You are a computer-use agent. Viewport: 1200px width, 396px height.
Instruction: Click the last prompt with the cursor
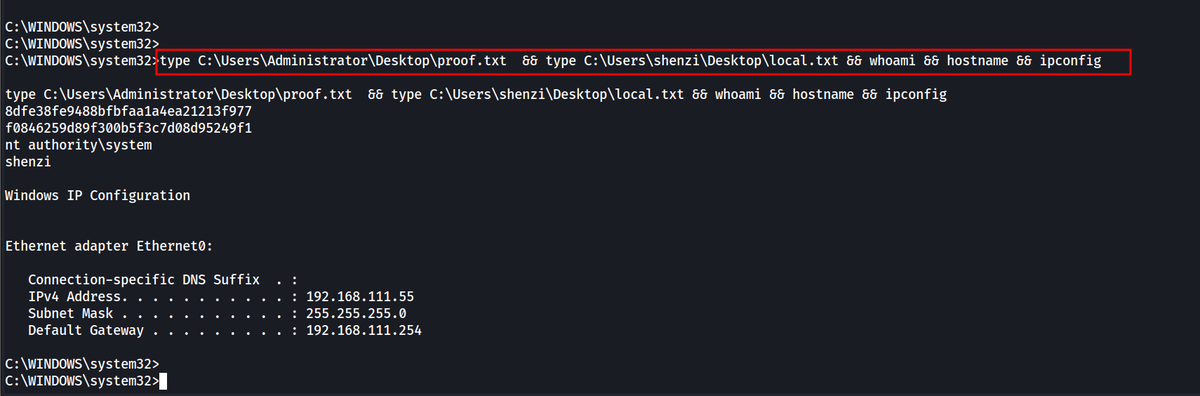(85, 381)
